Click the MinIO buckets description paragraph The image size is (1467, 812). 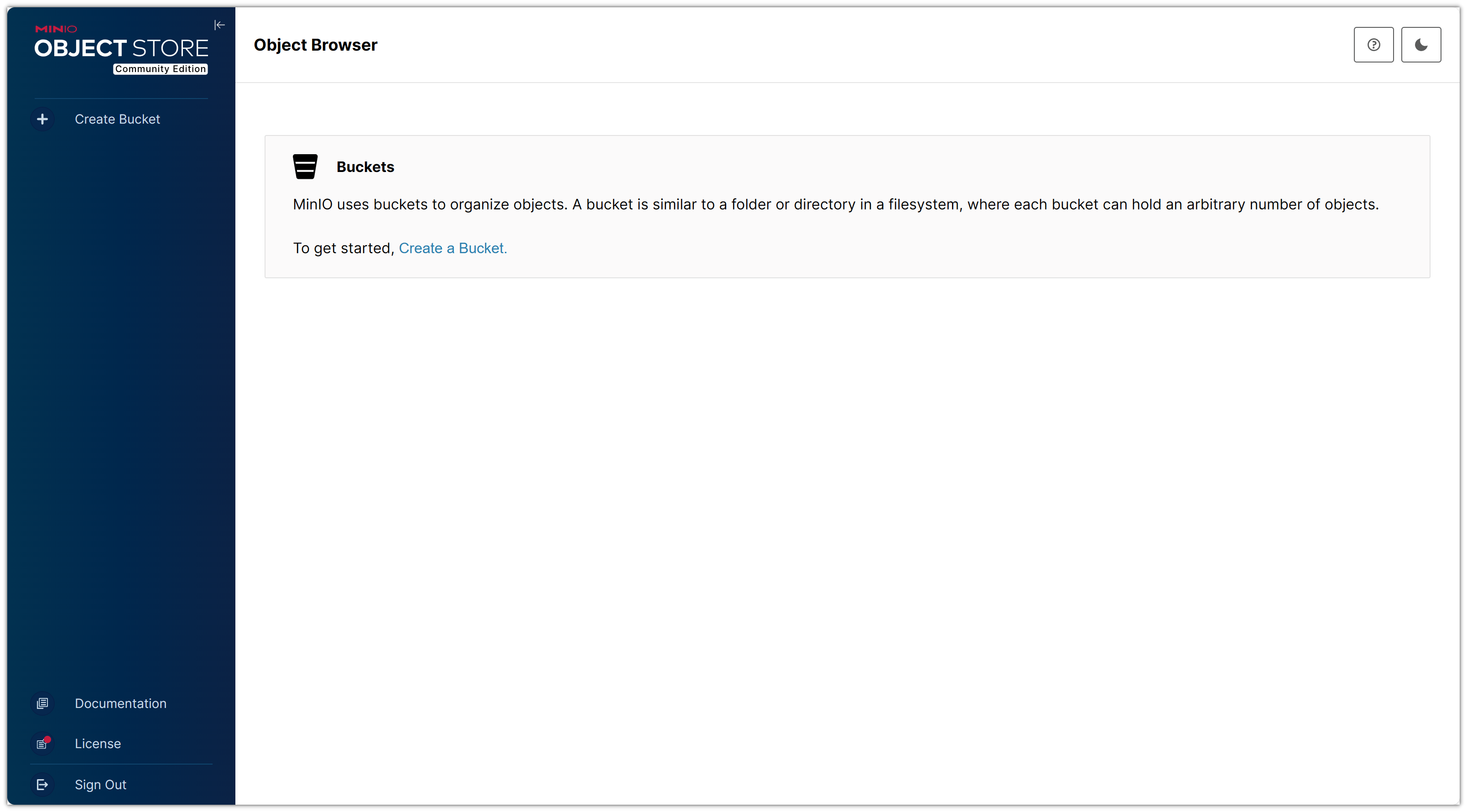tap(835, 204)
